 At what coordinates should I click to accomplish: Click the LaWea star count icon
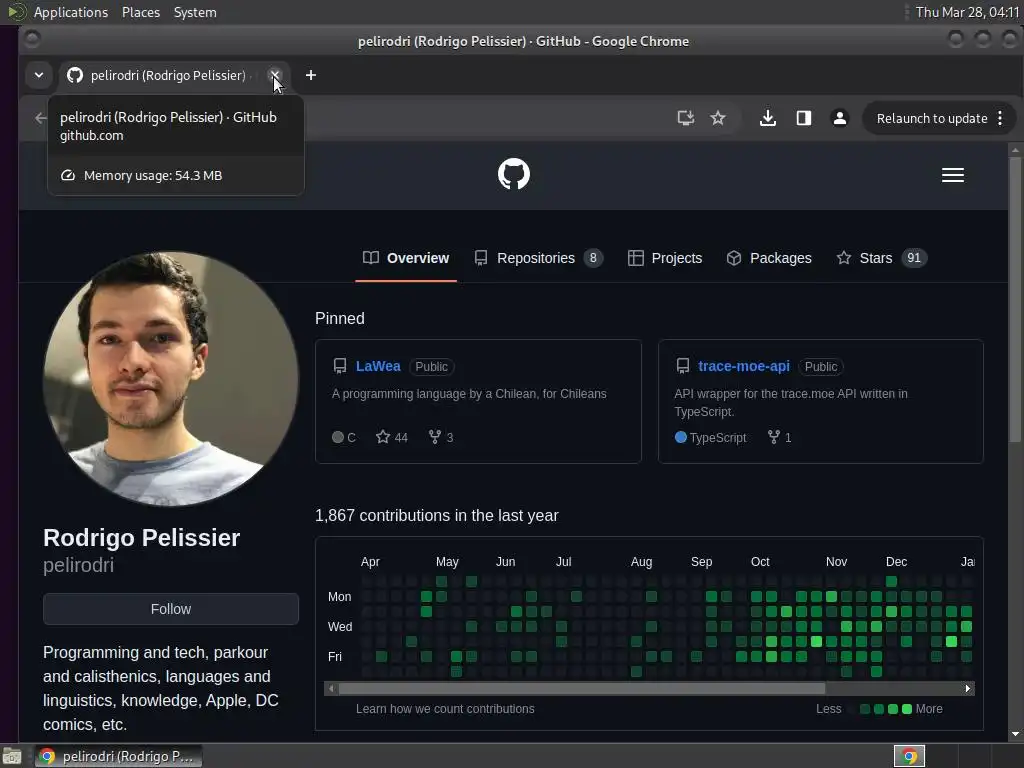(383, 437)
